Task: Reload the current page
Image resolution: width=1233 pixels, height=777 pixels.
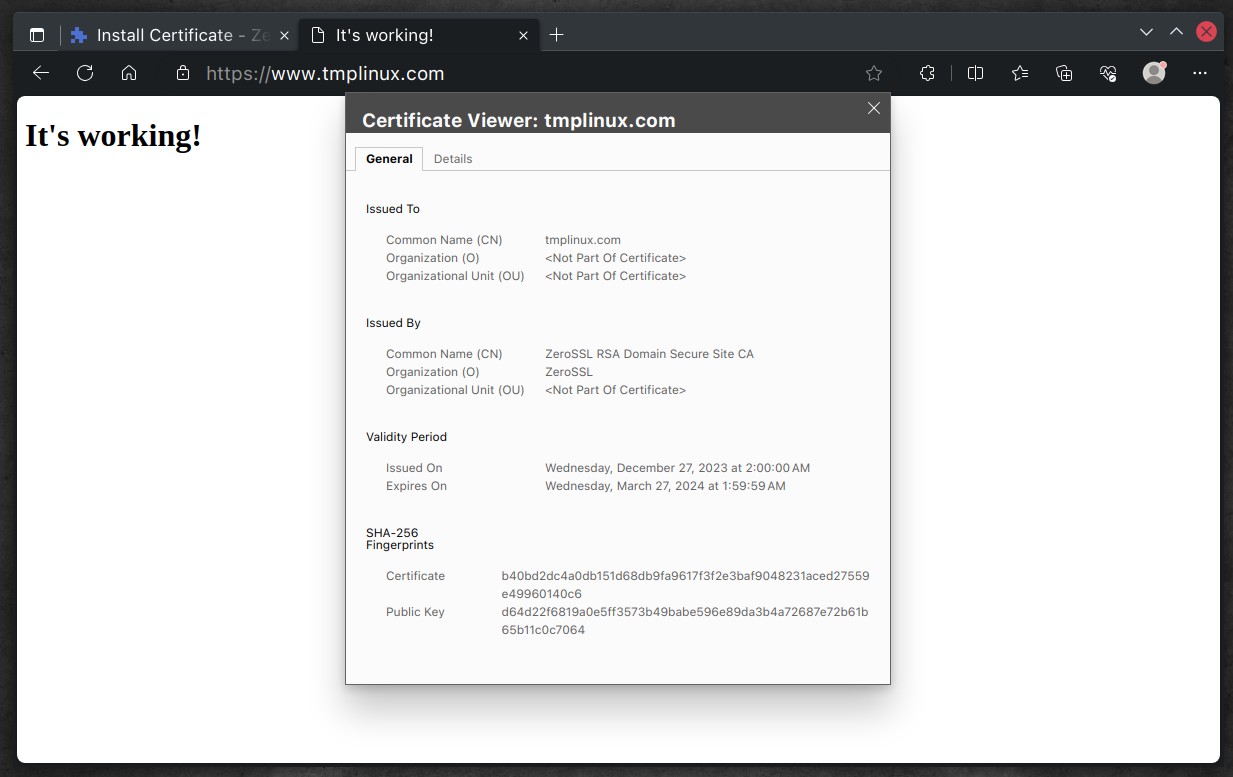Action: (x=85, y=73)
